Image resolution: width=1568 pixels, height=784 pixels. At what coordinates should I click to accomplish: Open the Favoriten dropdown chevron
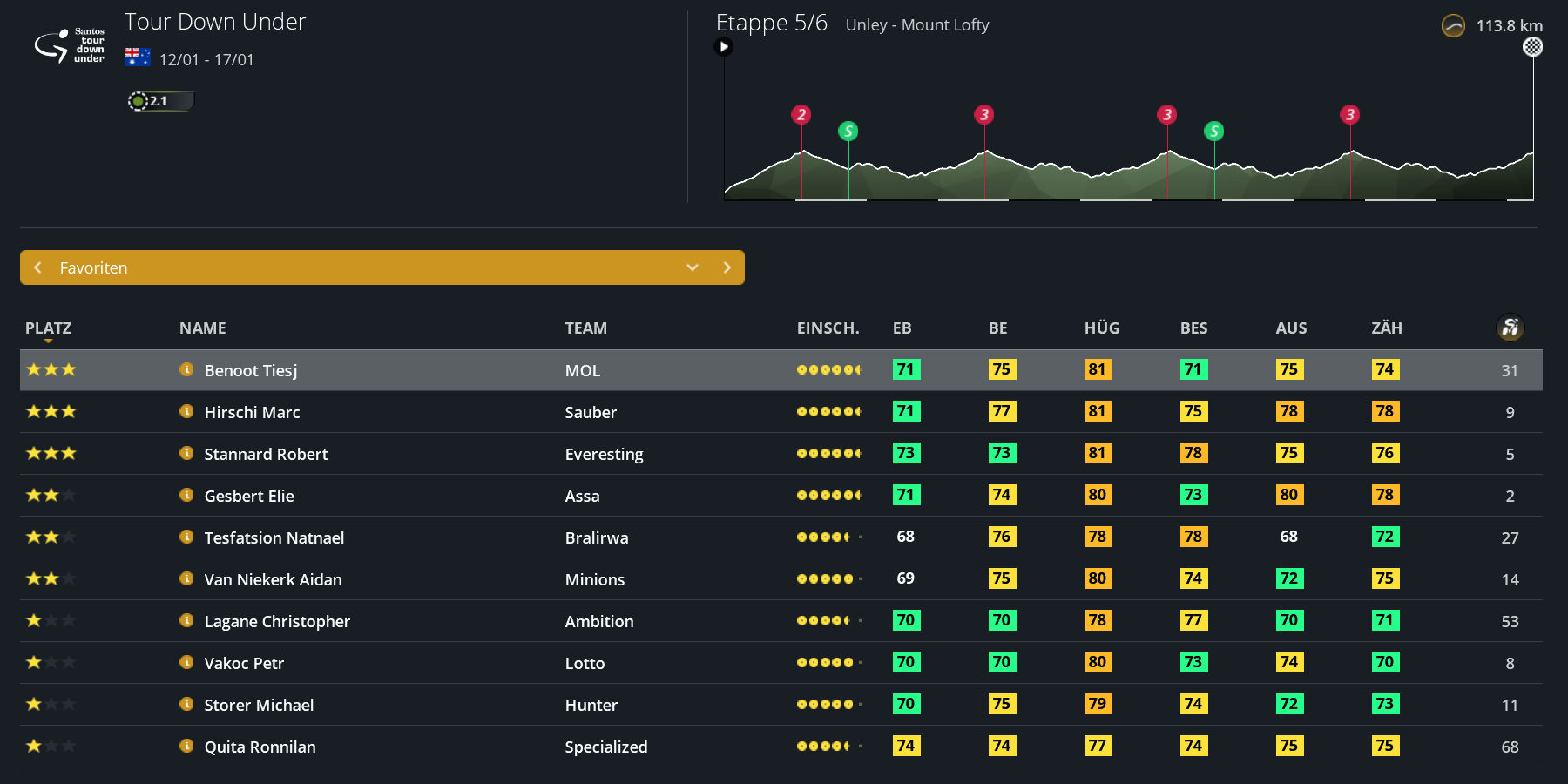click(x=693, y=267)
